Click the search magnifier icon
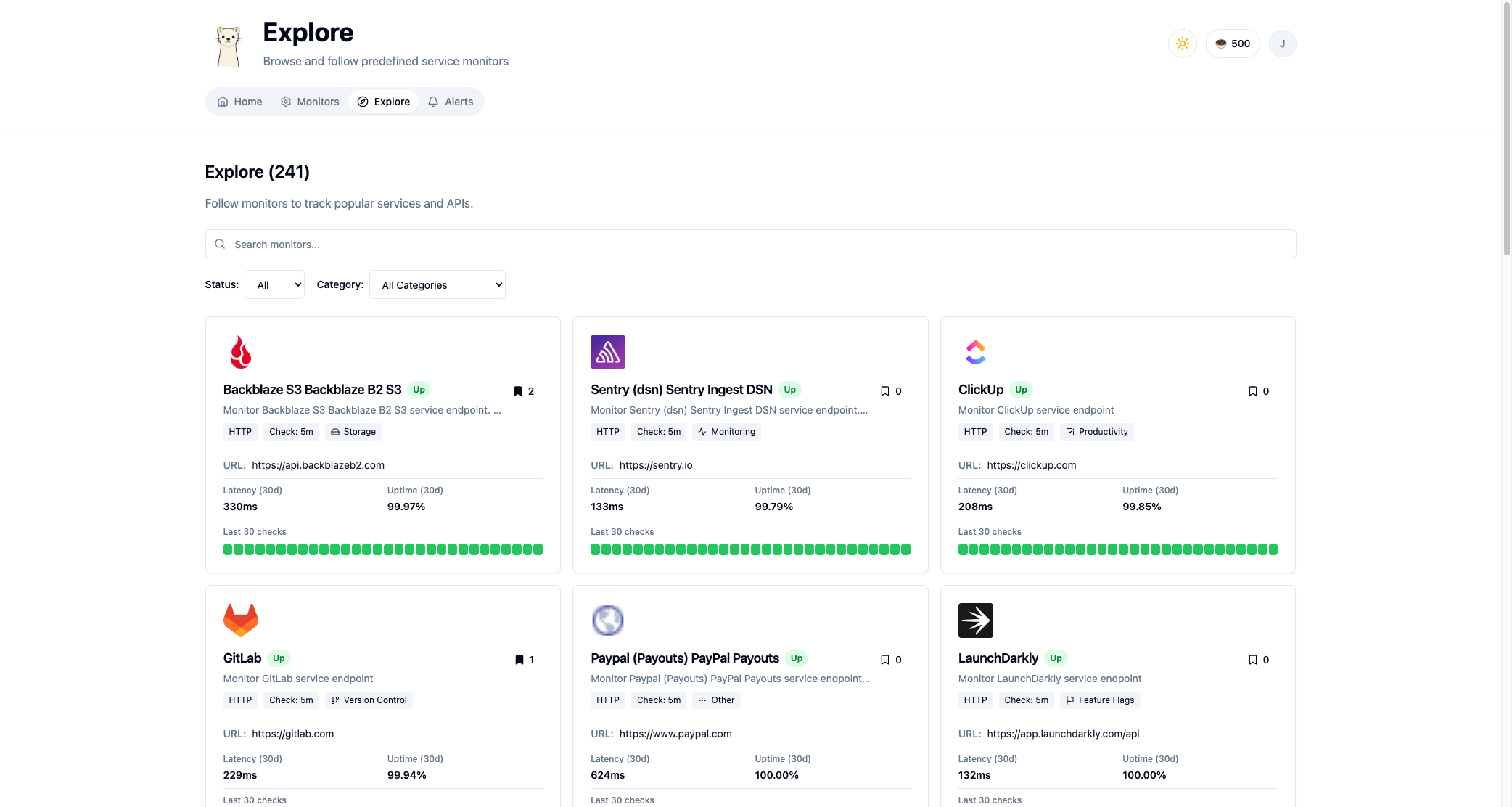This screenshot has height=807, width=1512. coord(220,244)
